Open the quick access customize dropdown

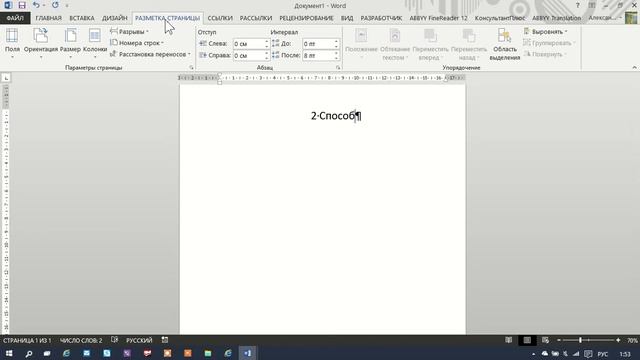tap(67, 6)
